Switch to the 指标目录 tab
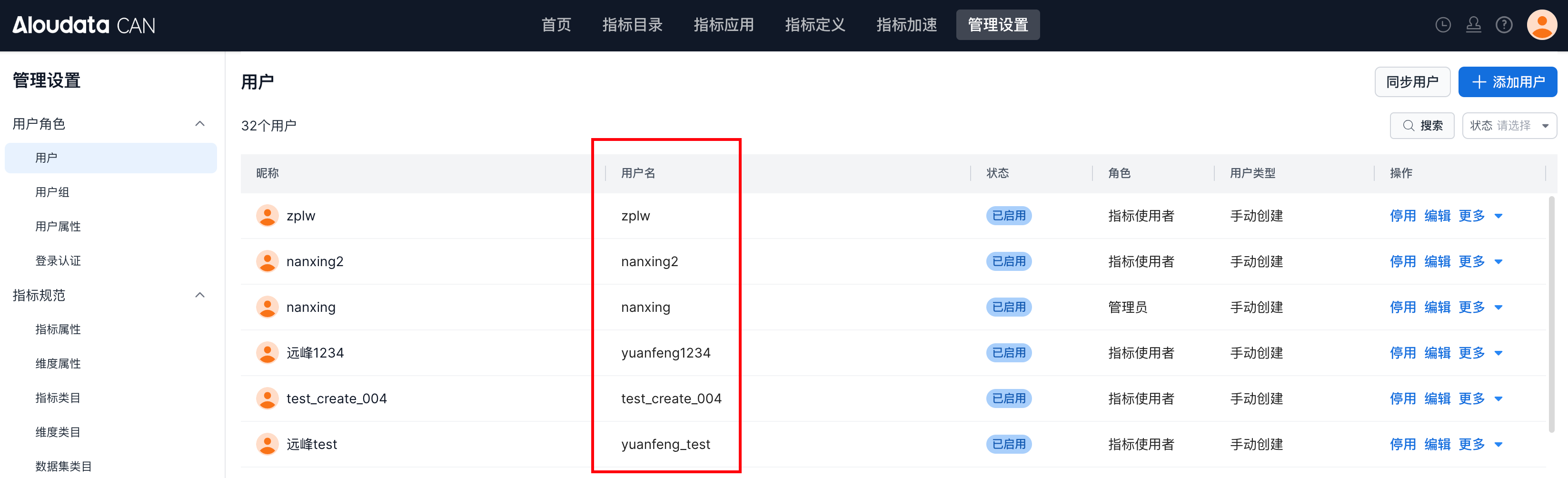The image size is (1568, 478). (x=632, y=25)
